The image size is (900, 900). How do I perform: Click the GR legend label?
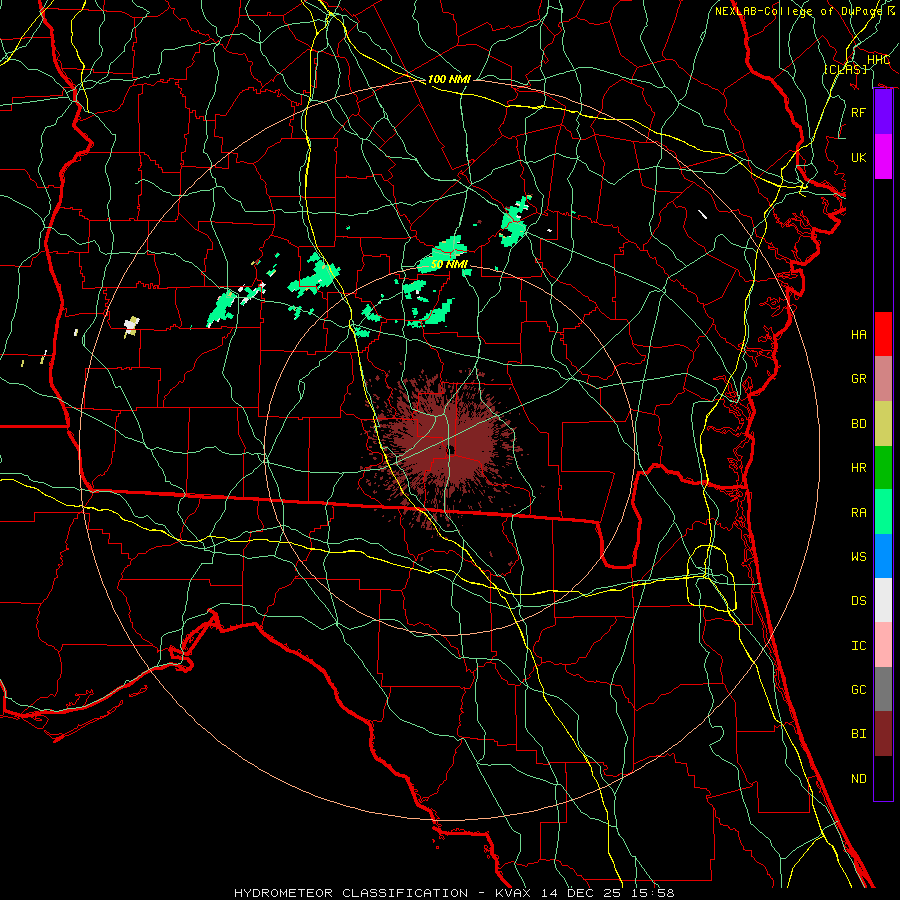[858, 379]
